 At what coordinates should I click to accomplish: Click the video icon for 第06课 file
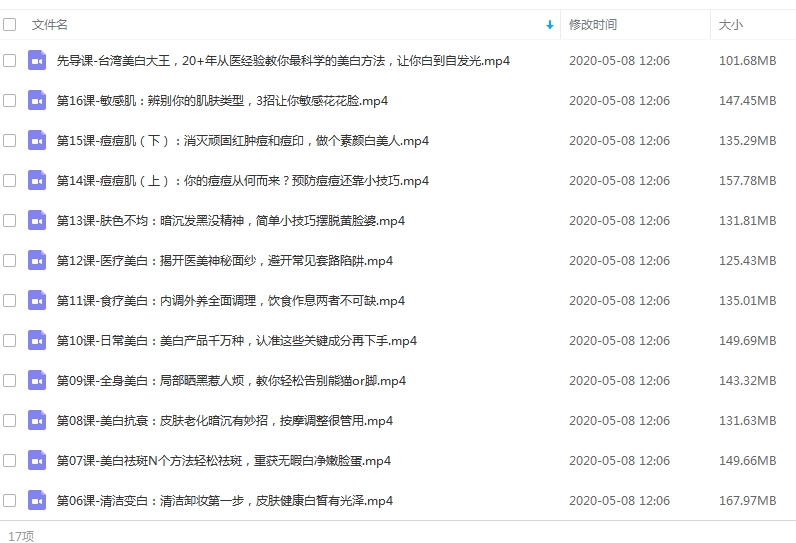(x=37, y=500)
